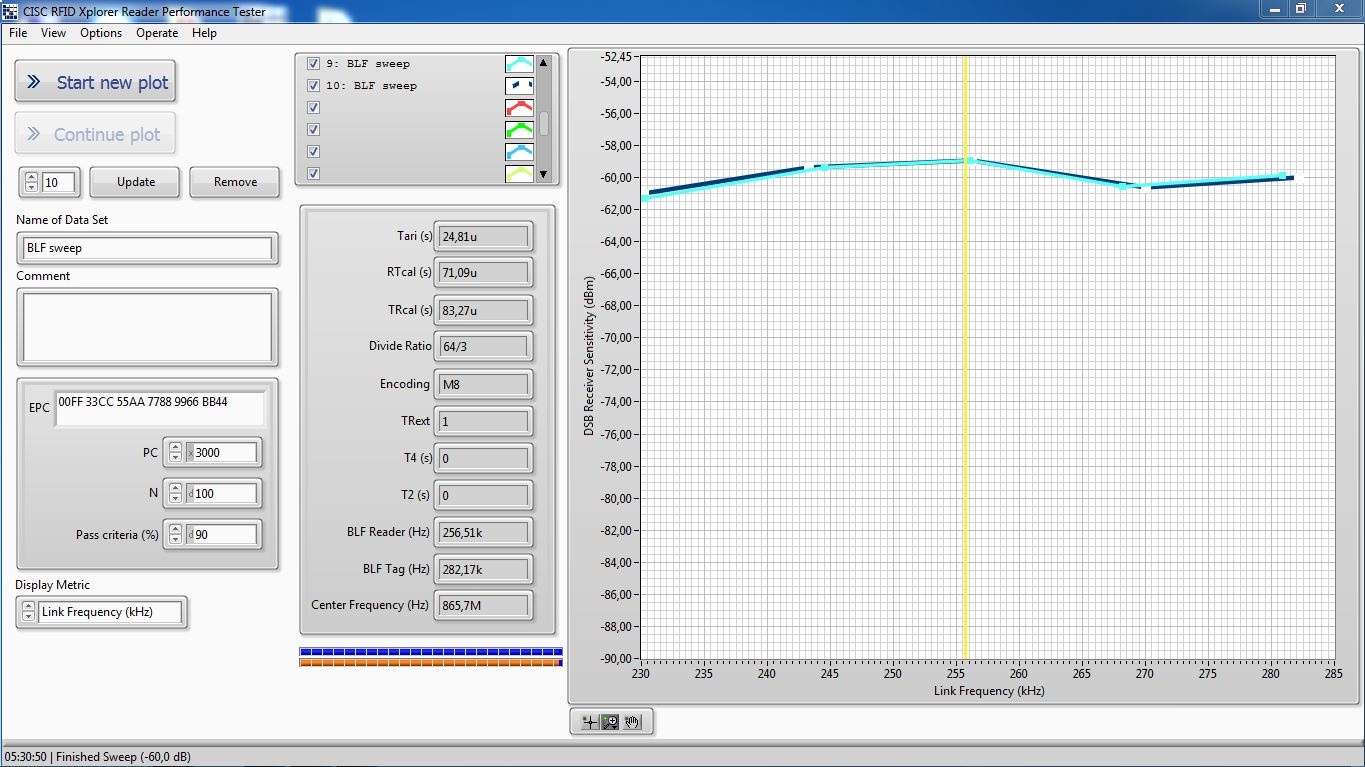
Task: Activate the zoom magnifier graph tool
Action: tap(610, 721)
